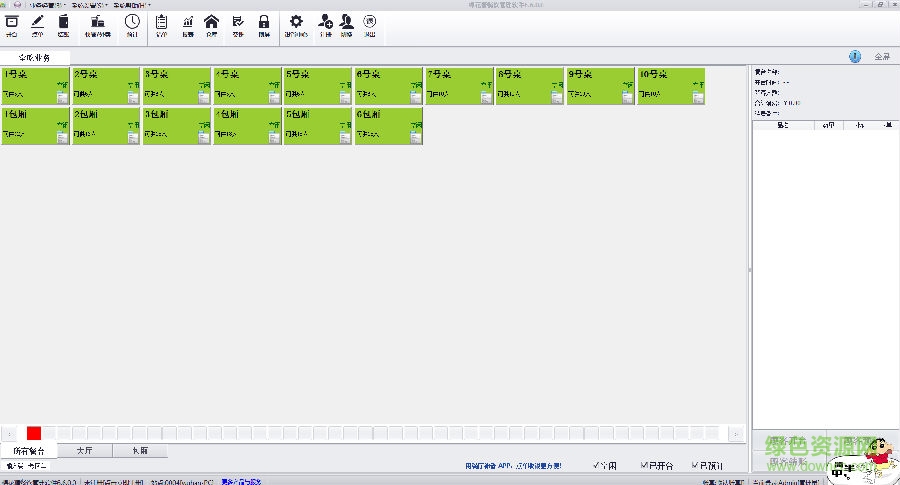This screenshot has width=900, height=485.
Task: Click the clipboard list icon in toolbar
Action: click(x=161, y=23)
